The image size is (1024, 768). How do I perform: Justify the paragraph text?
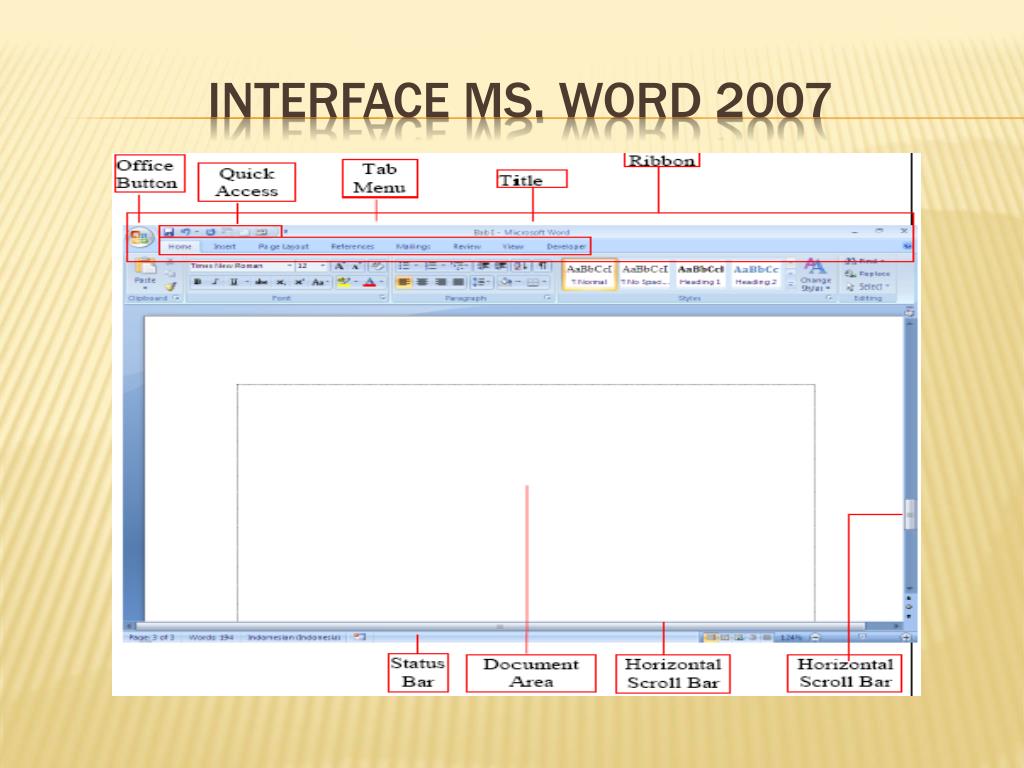point(458,282)
